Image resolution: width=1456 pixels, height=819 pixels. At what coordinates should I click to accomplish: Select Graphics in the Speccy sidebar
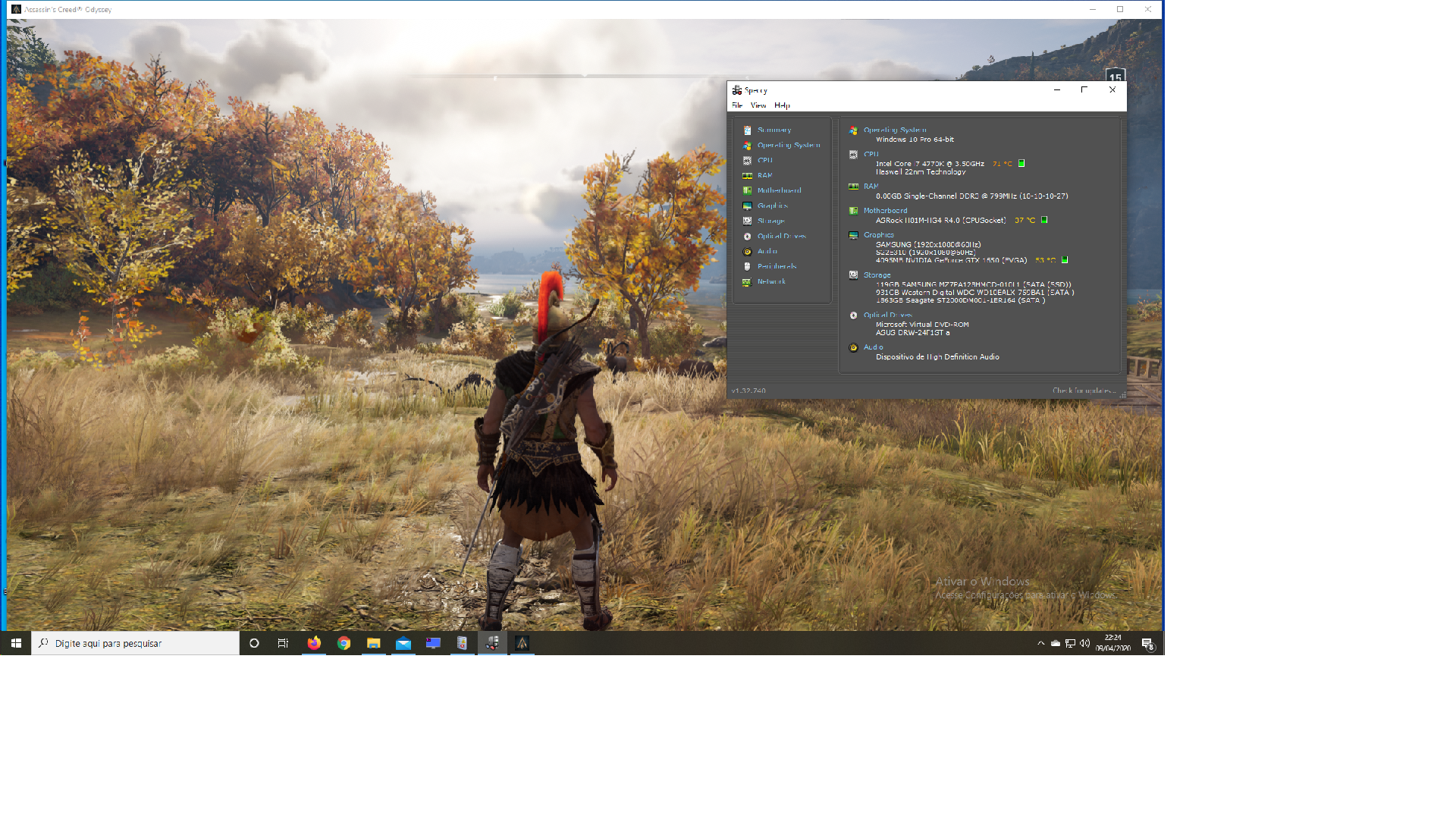[772, 206]
